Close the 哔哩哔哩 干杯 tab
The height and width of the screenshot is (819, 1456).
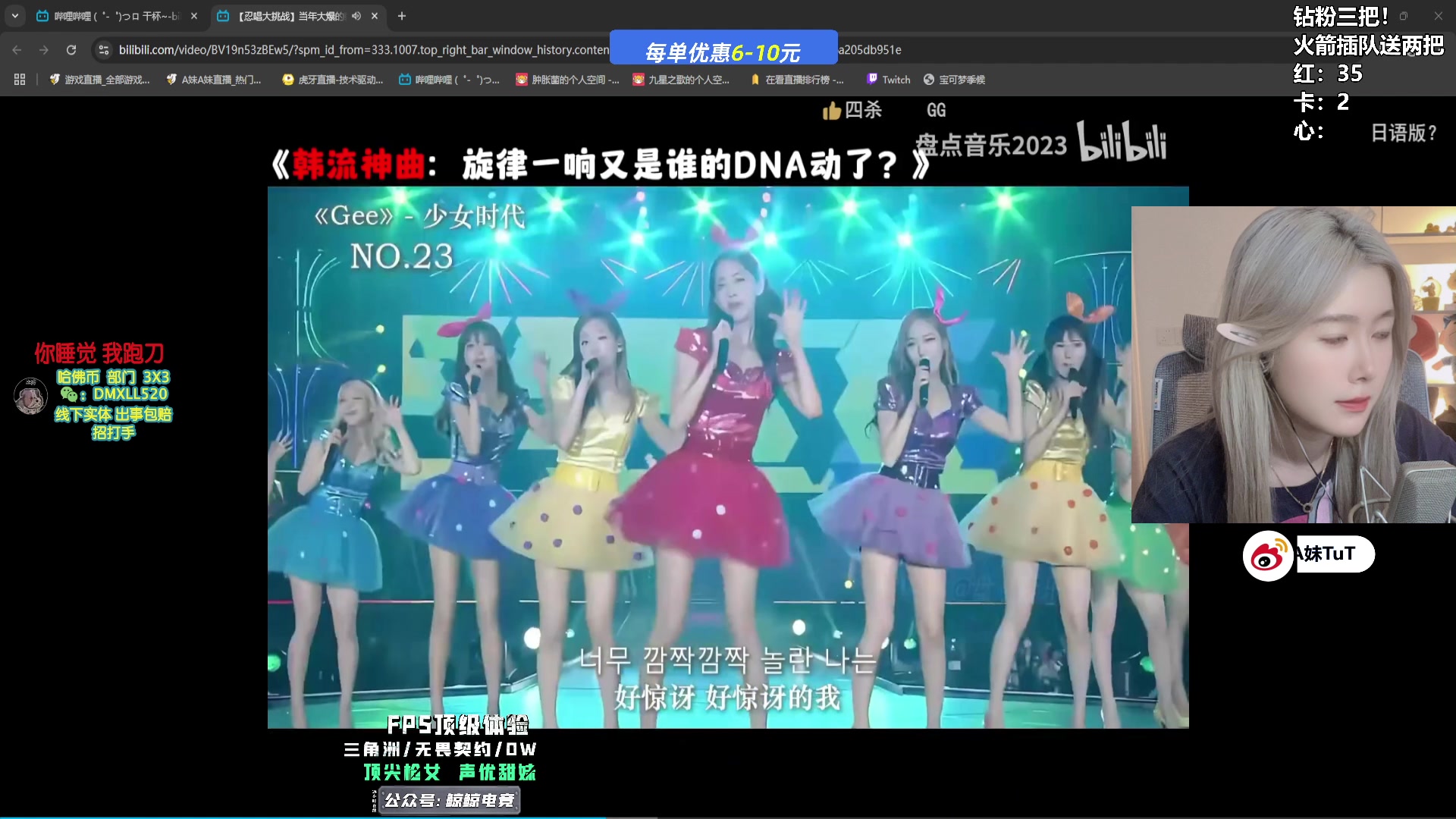click(194, 16)
